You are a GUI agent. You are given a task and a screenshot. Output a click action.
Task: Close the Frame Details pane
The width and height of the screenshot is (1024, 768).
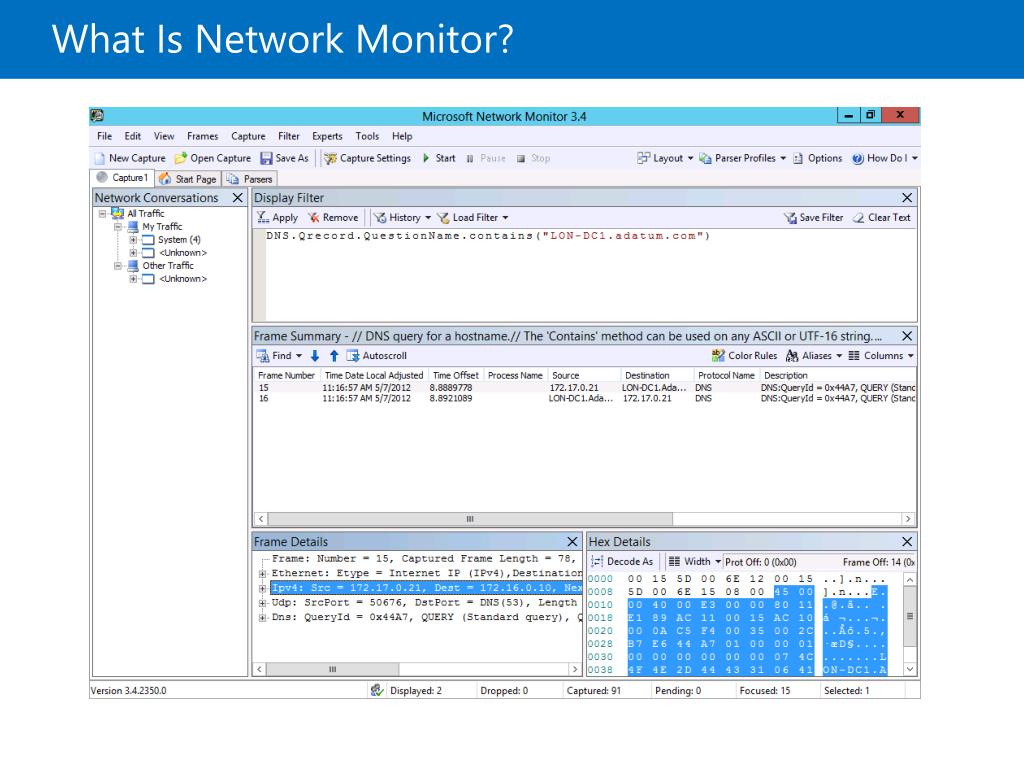click(x=572, y=541)
